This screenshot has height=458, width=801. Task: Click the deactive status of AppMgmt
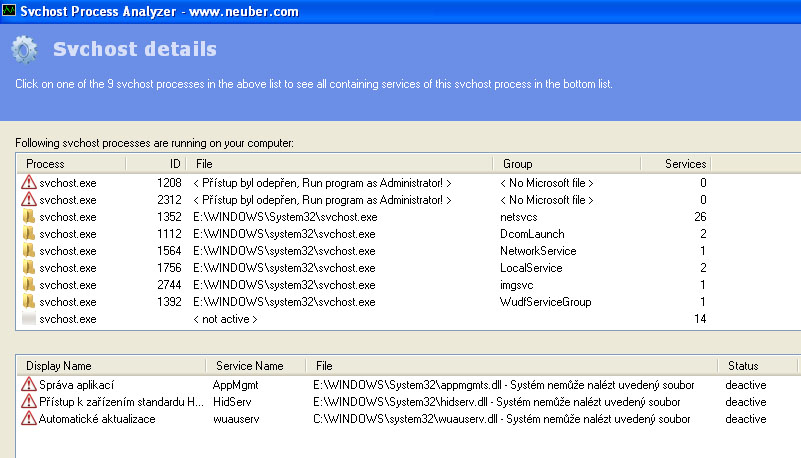coord(746,385)
